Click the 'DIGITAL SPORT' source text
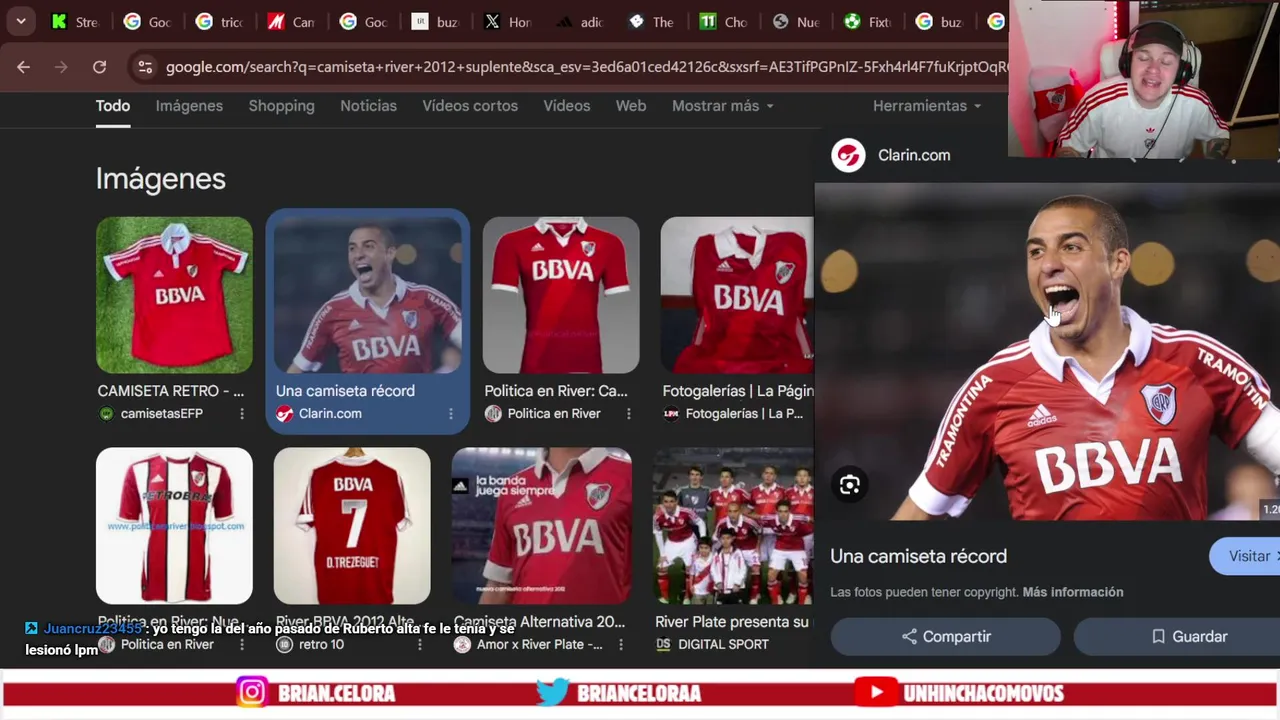Screen dimensions: 1280x720 coord(723,645)
